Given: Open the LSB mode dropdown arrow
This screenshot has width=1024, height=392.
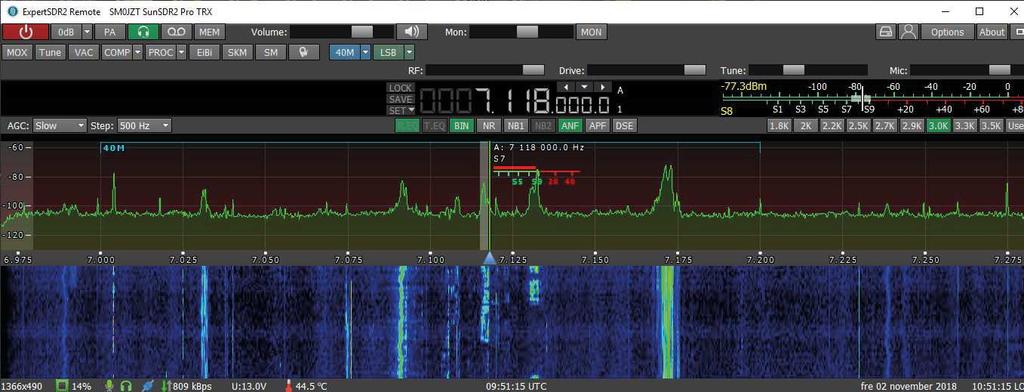Looking at the screenshot, I should tap(409, 52).
